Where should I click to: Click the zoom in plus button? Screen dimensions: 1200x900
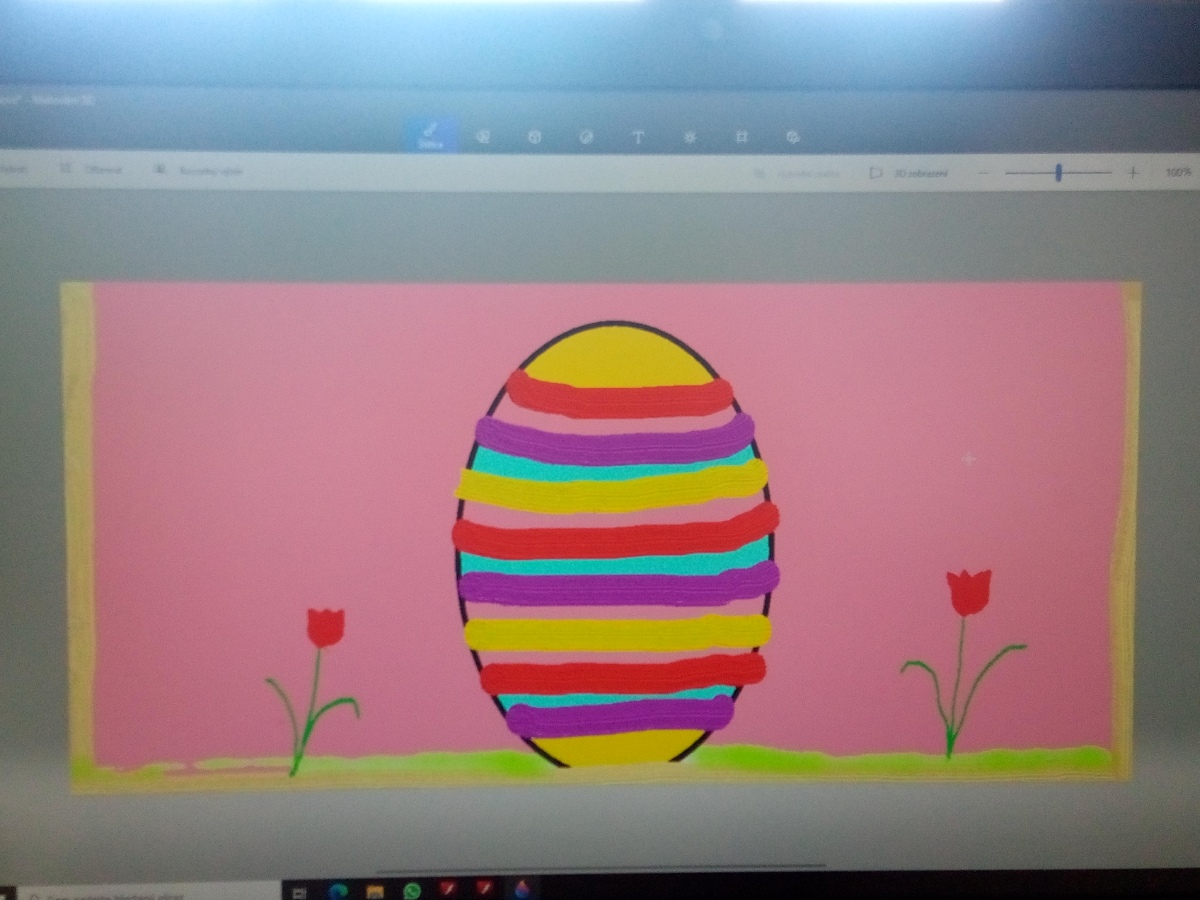(x=1132, y=173)
